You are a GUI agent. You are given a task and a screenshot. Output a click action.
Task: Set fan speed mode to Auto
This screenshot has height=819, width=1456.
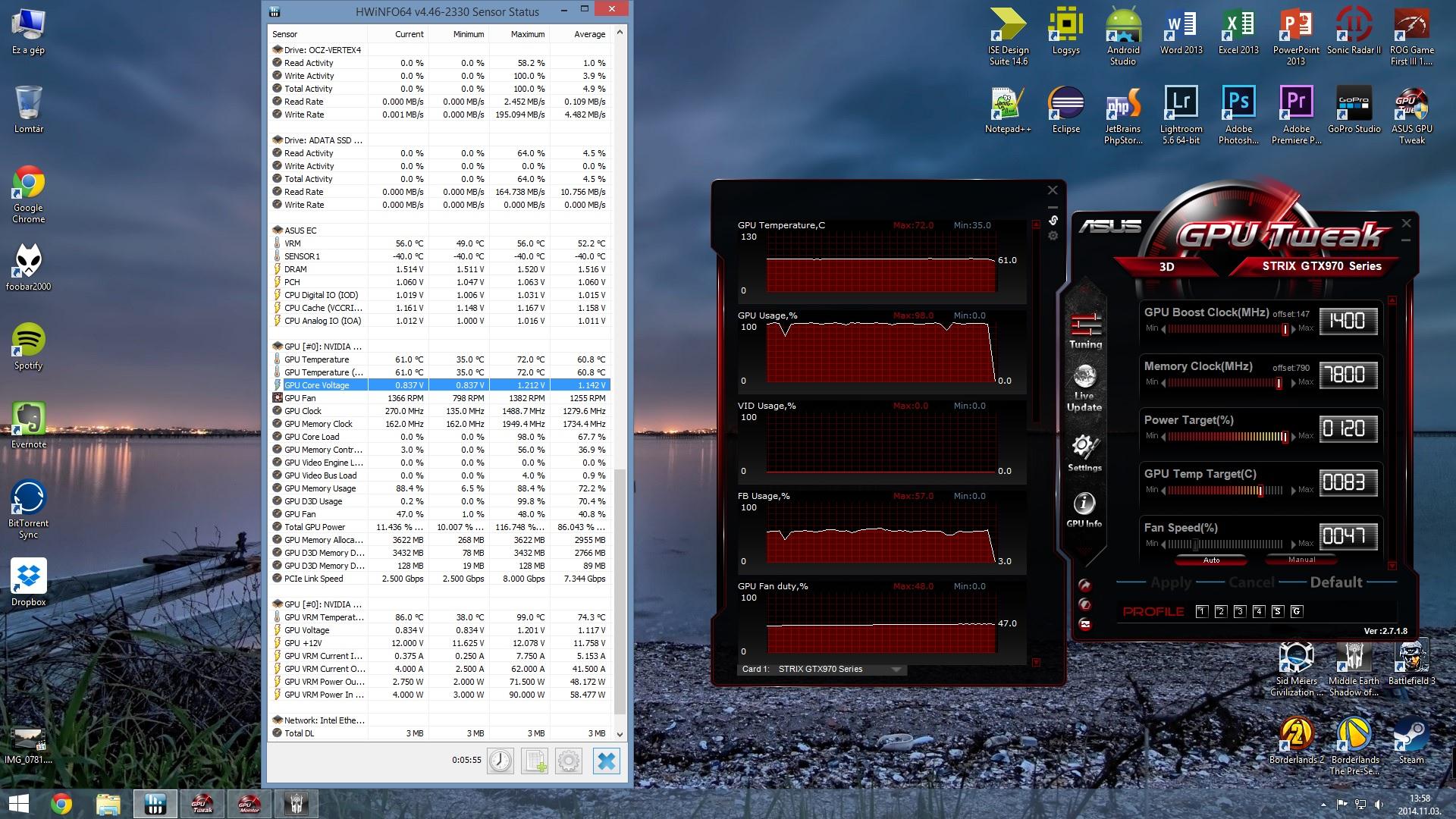(1211, 560)
